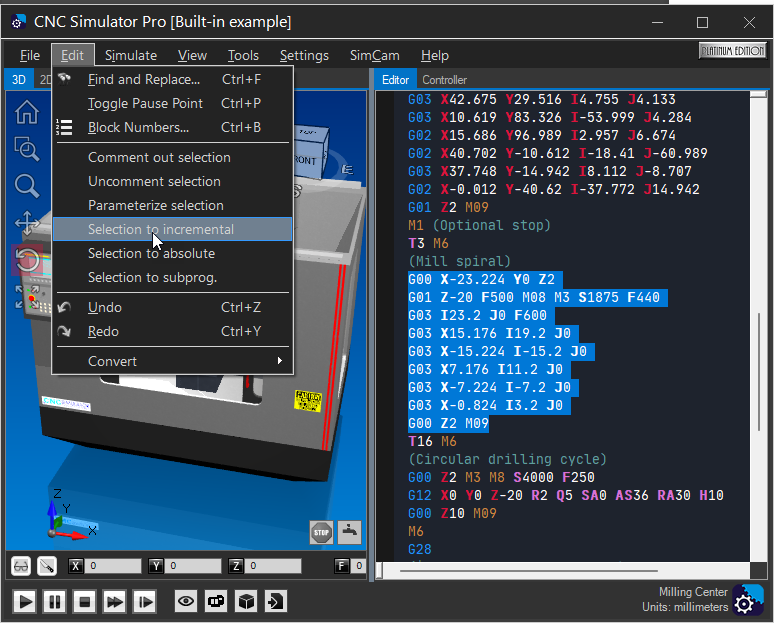Open the Tools menu

(x=243, y=55)
